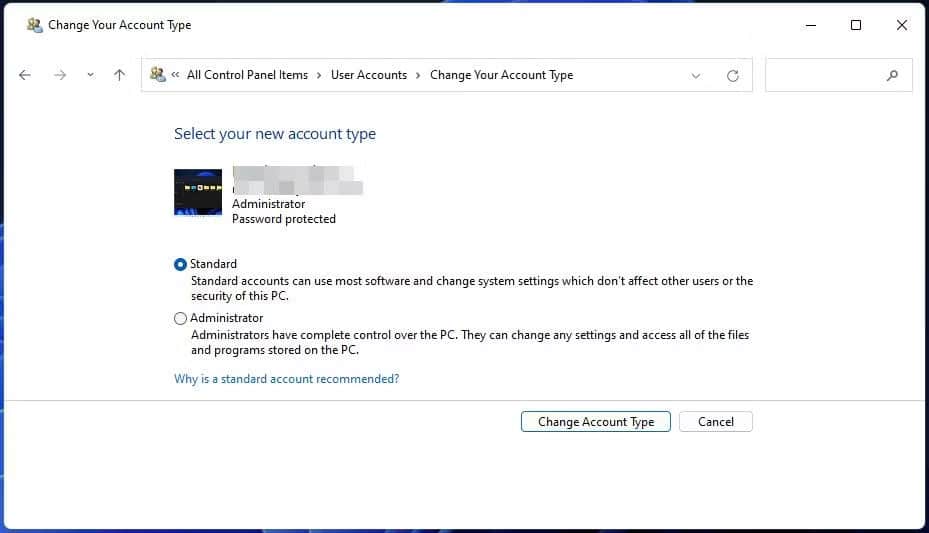The height and width of the screenshot is (533, 929).
Task: Click the search magnifier icon
Action: pos(892,75)
